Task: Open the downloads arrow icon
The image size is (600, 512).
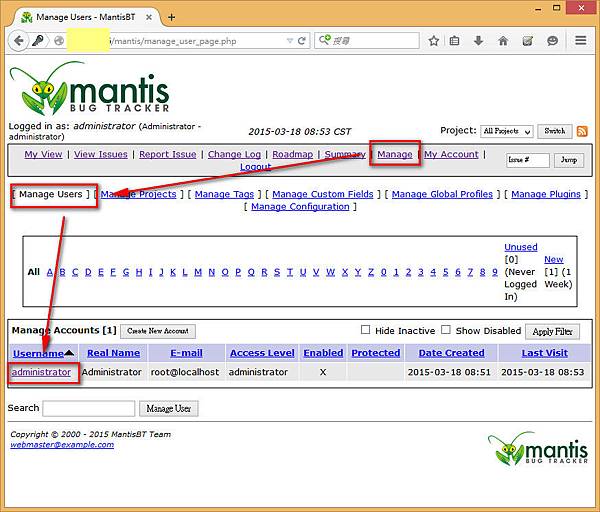Action: coord(479,41)
